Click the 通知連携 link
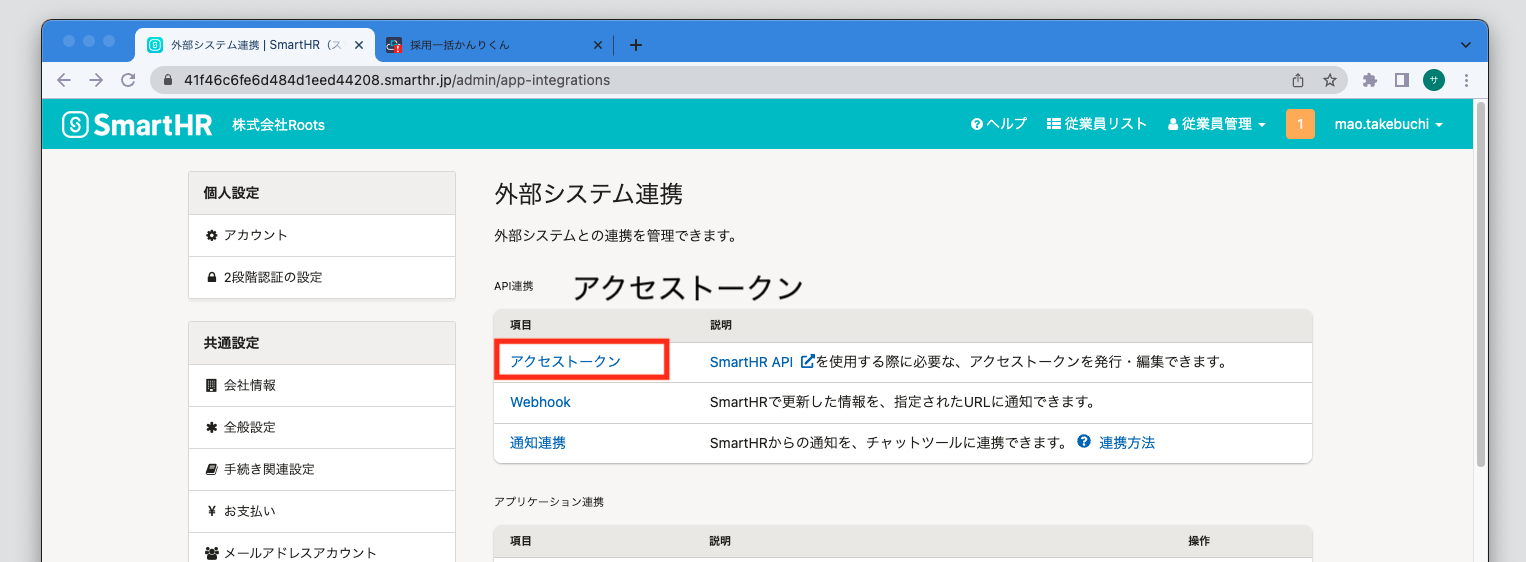Viewport: 1526px width, 562px height. [x=538, y=442]
